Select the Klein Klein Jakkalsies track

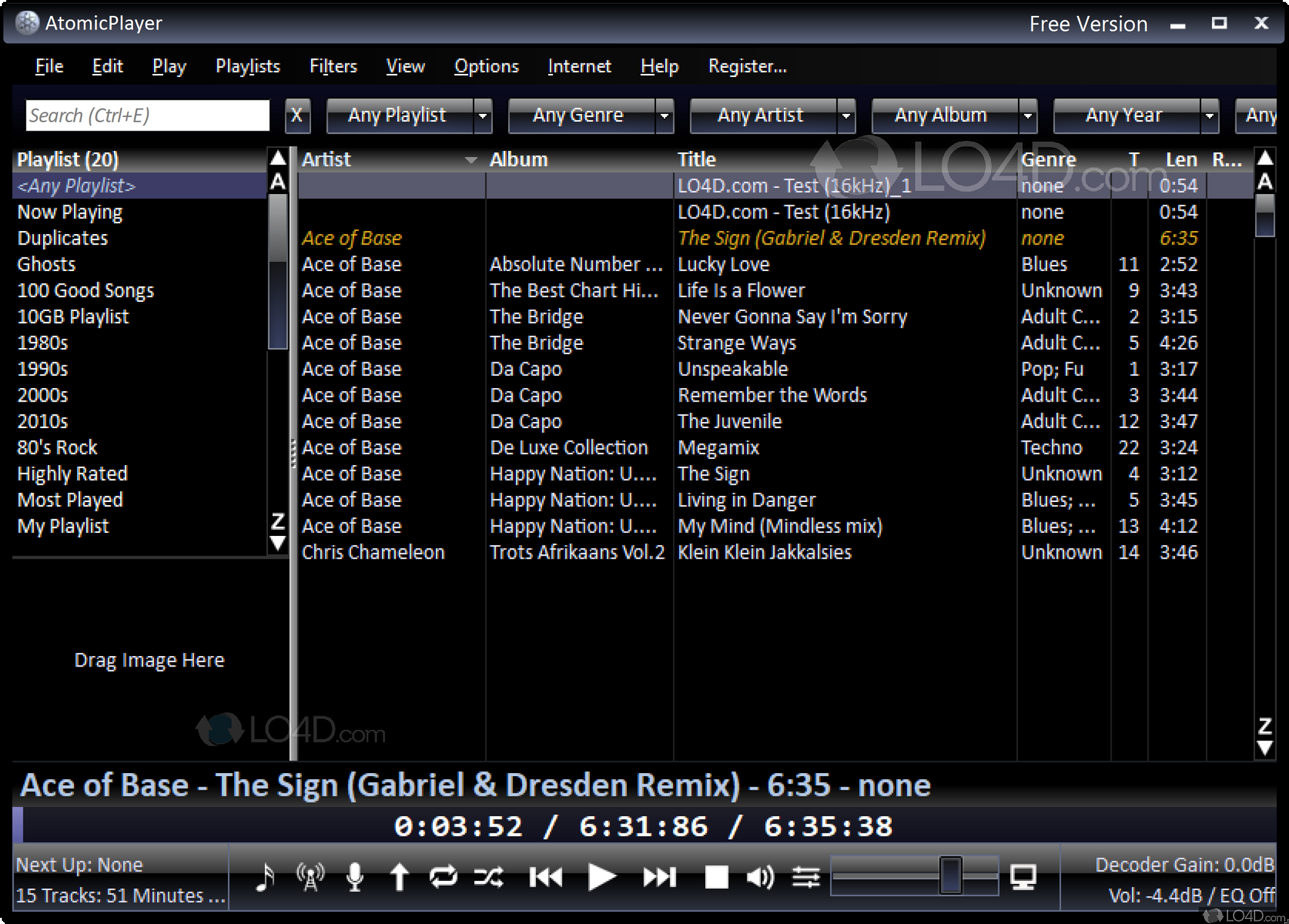pos(775,552)
